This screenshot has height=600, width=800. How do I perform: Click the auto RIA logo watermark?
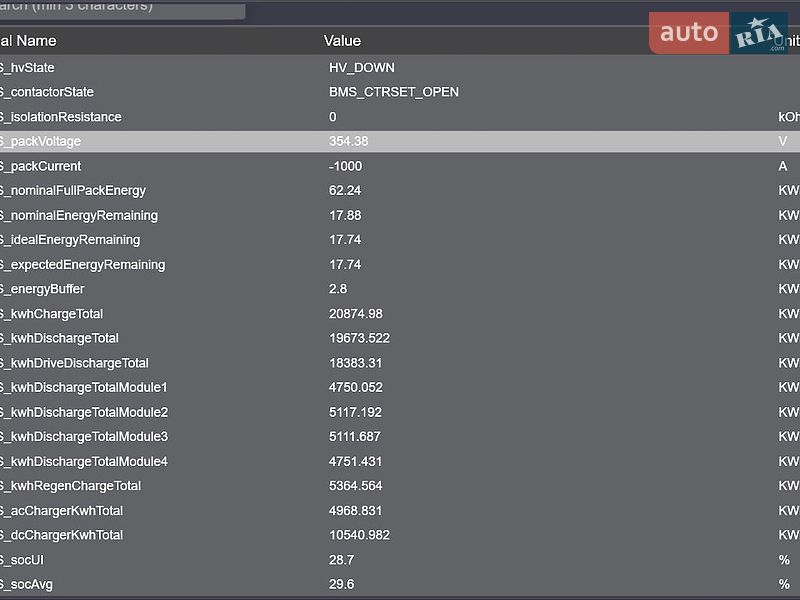(x=718, y=33)
